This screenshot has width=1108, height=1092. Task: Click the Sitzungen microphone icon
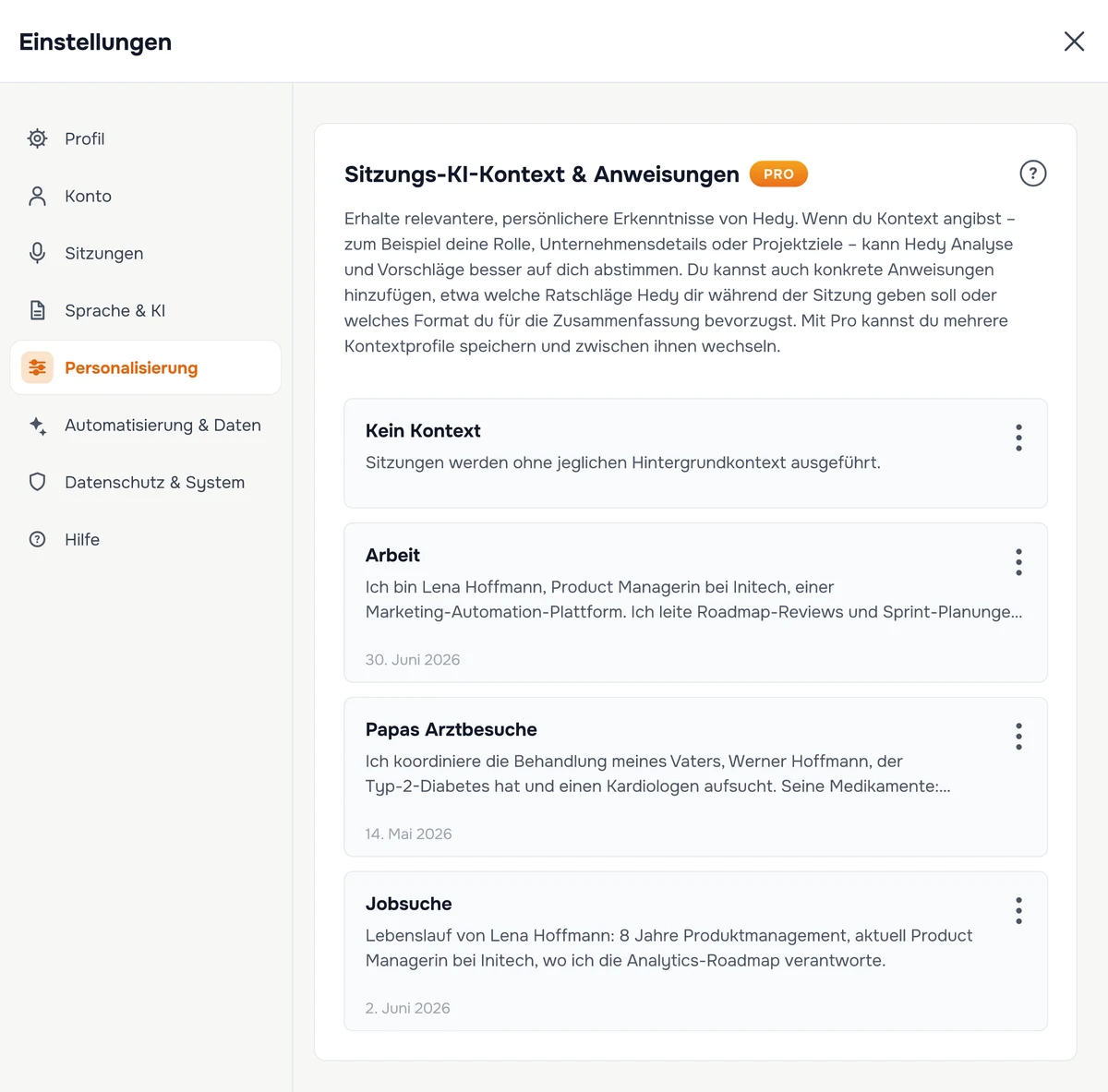37,253
